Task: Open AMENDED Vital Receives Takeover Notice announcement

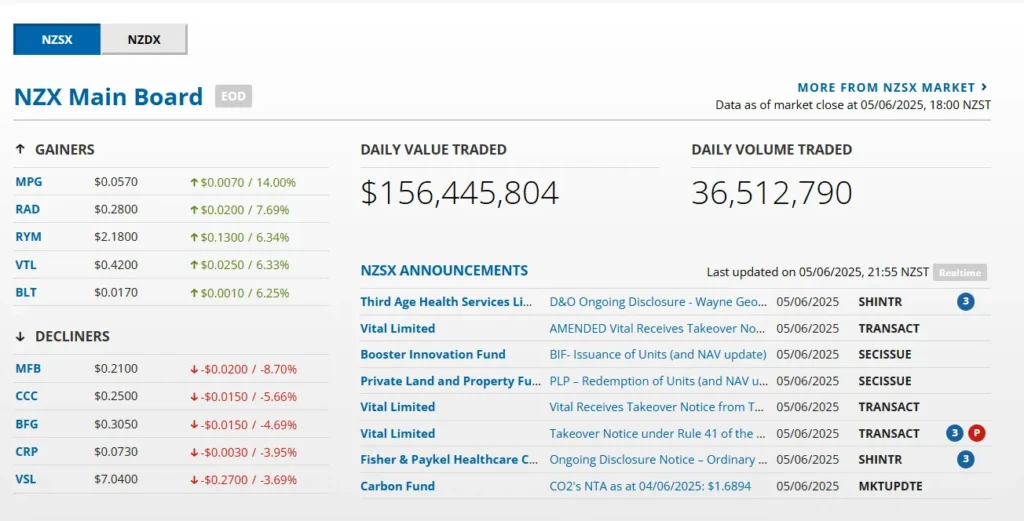Action: click(658, 328)
